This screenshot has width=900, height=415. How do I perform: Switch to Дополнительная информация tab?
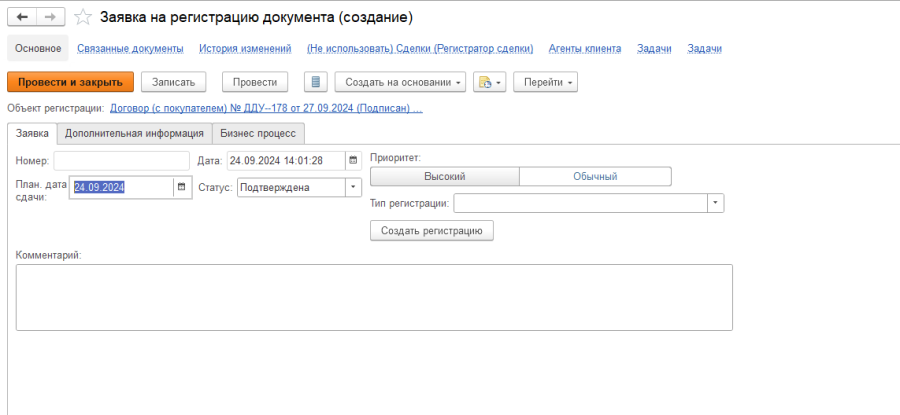click(x=134, y=133)
